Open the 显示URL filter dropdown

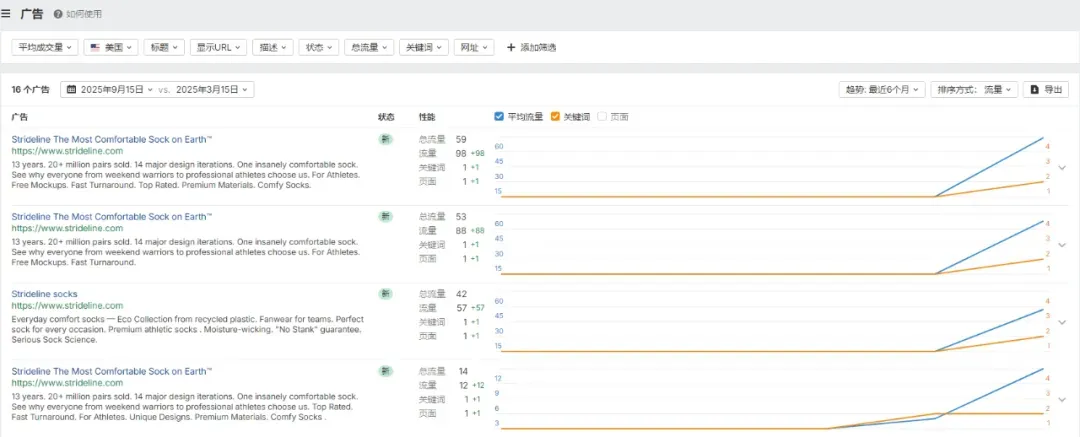point(218,48)
